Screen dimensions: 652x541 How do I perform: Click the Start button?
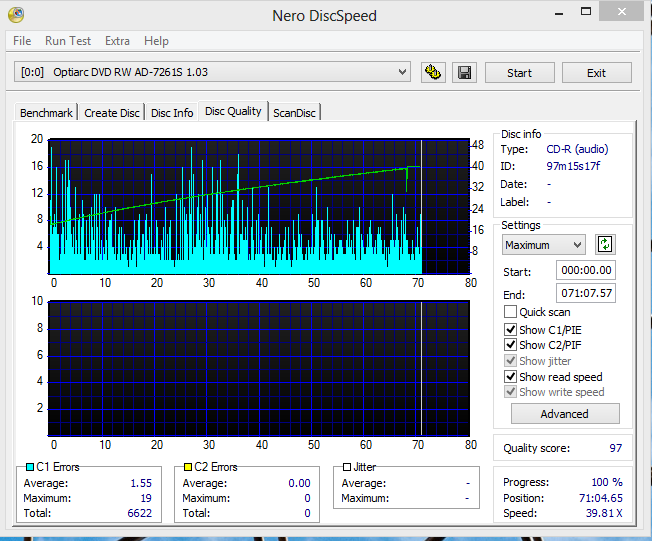coord(519,73)
